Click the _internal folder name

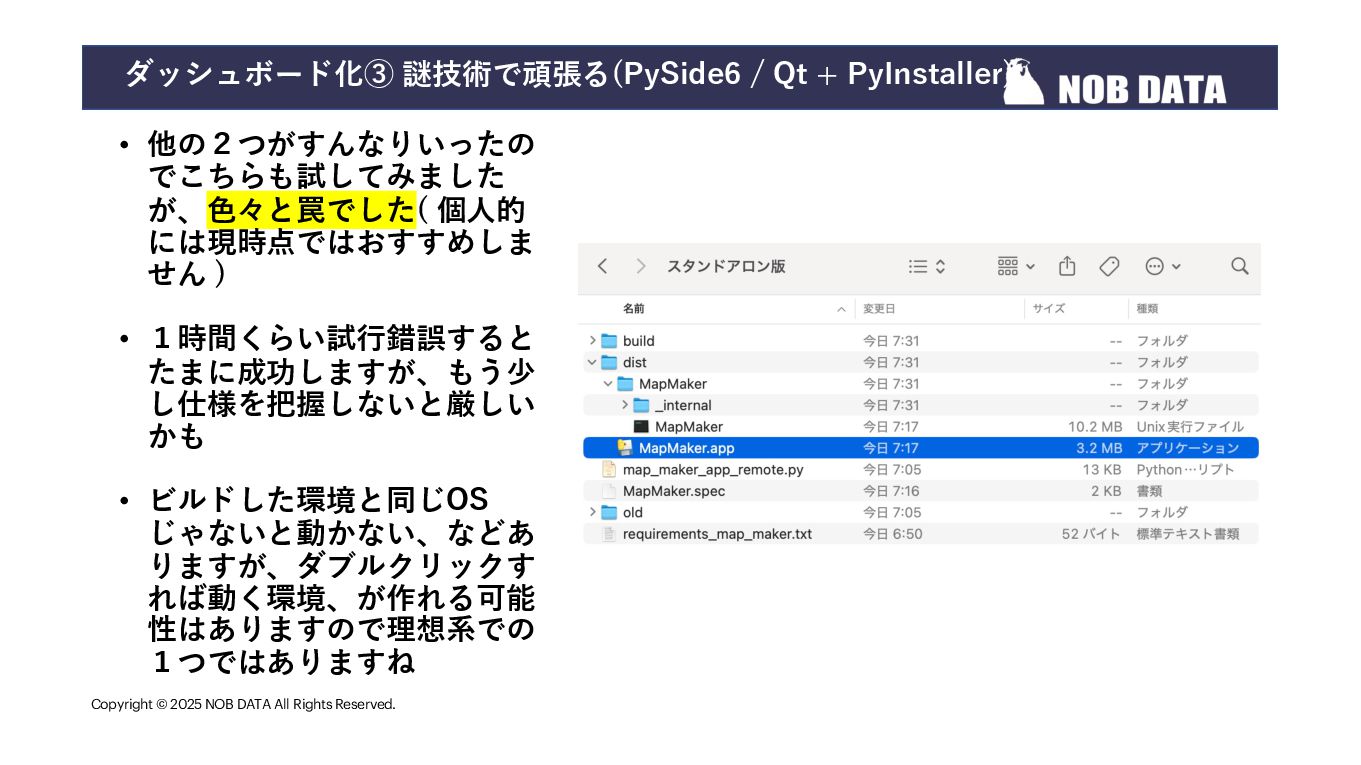pos(683,405)
